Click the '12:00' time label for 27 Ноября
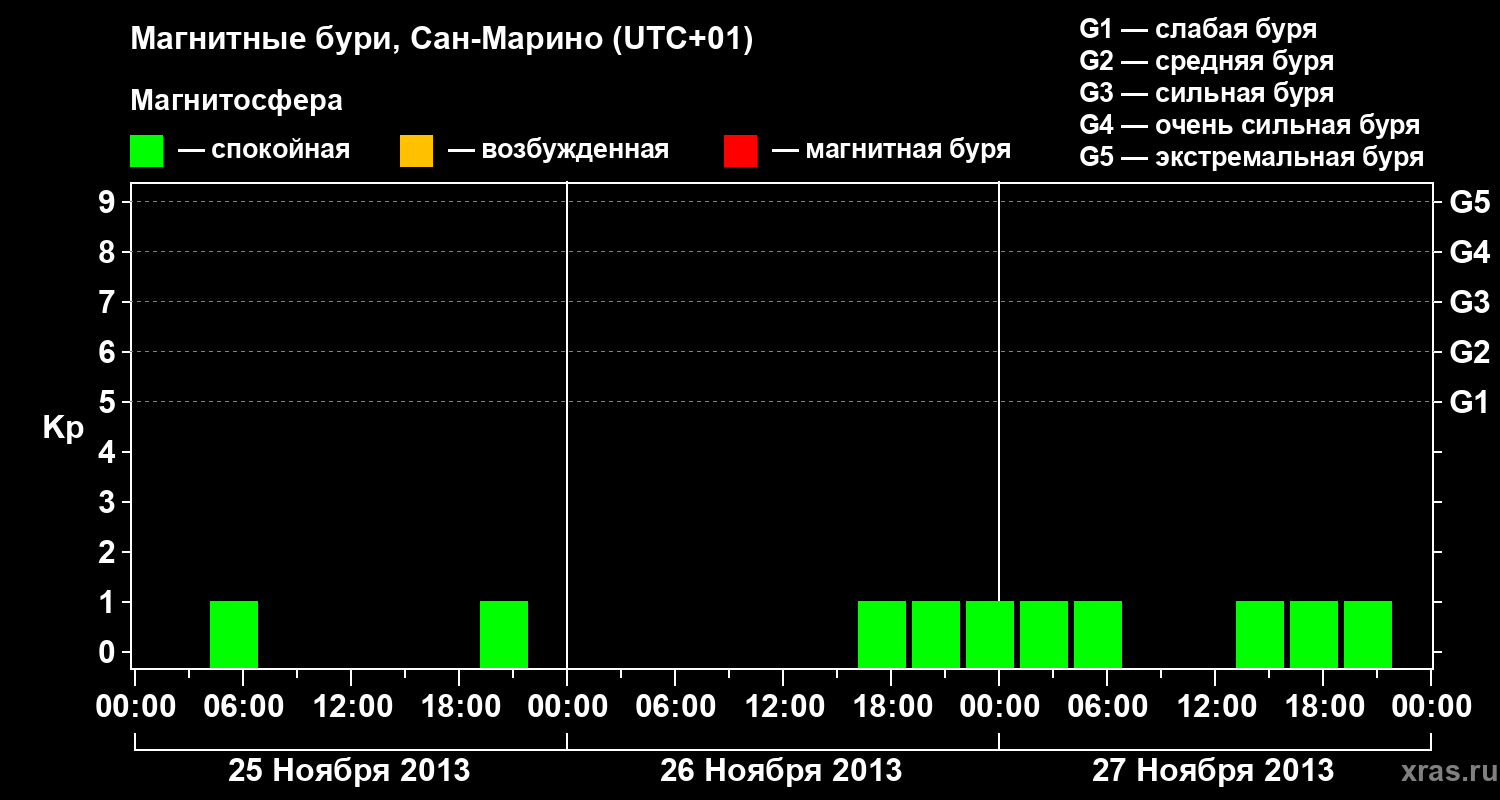This screenshot has width=1500, height=800. pos(1215,707)
